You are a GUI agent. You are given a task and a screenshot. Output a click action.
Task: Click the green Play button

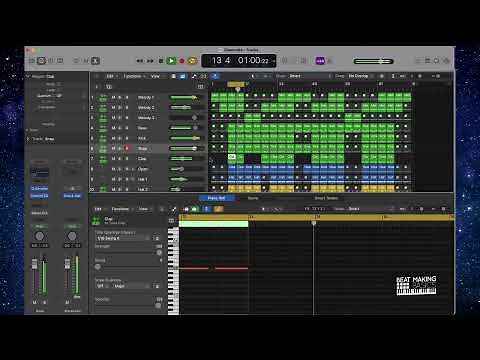171,61
